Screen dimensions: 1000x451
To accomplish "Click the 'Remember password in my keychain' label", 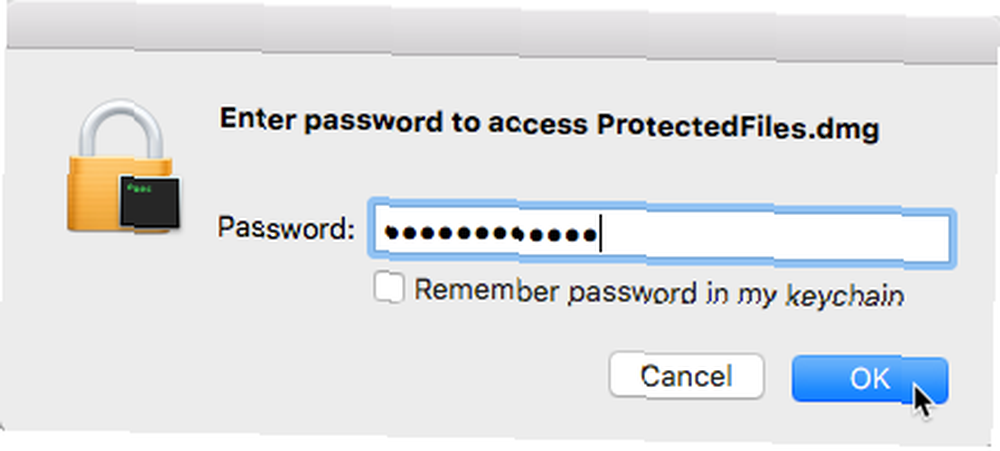I will [x=659, y=293].
